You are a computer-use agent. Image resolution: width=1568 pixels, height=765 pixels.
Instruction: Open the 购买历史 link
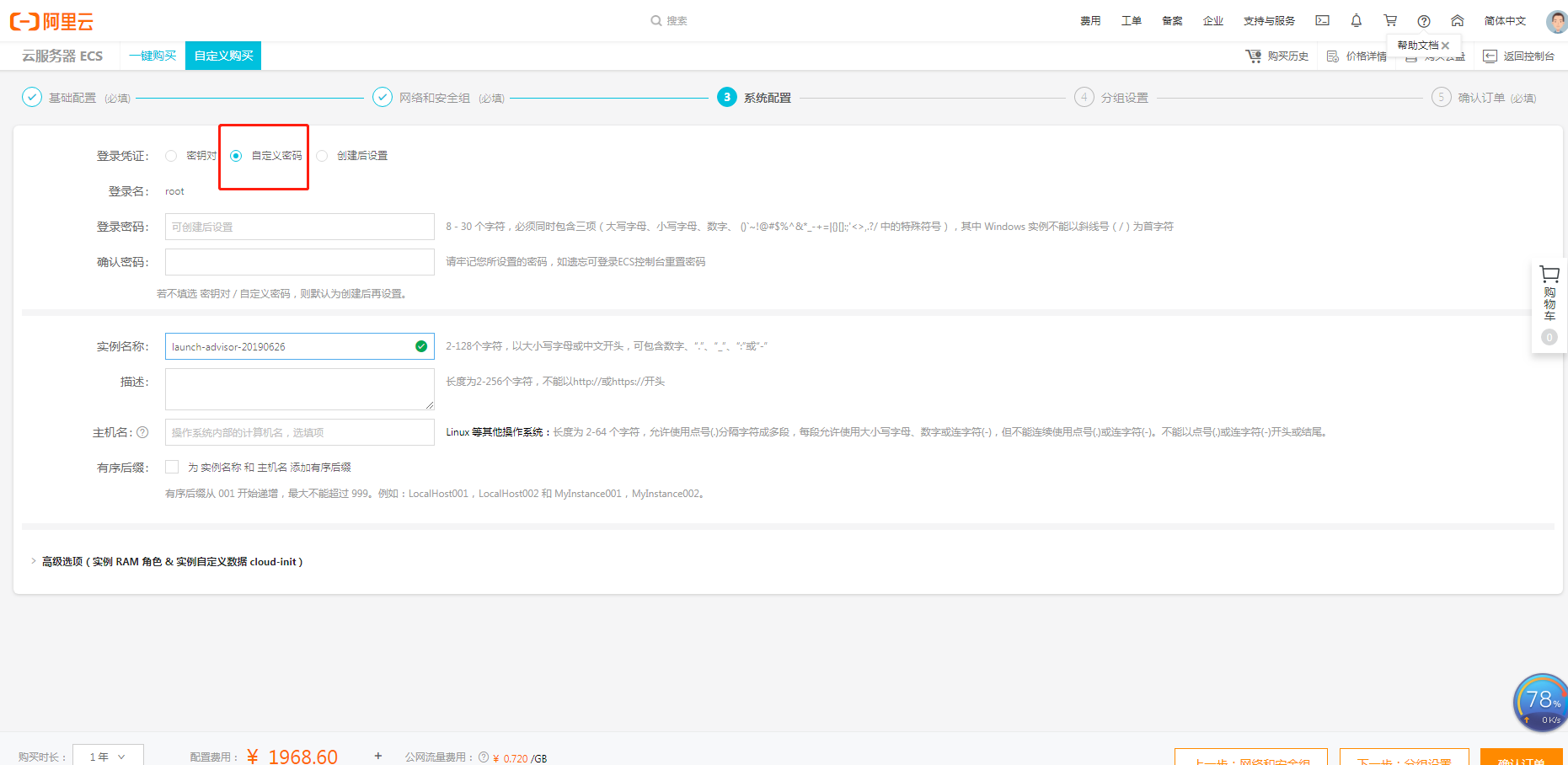coord(1277,56)
